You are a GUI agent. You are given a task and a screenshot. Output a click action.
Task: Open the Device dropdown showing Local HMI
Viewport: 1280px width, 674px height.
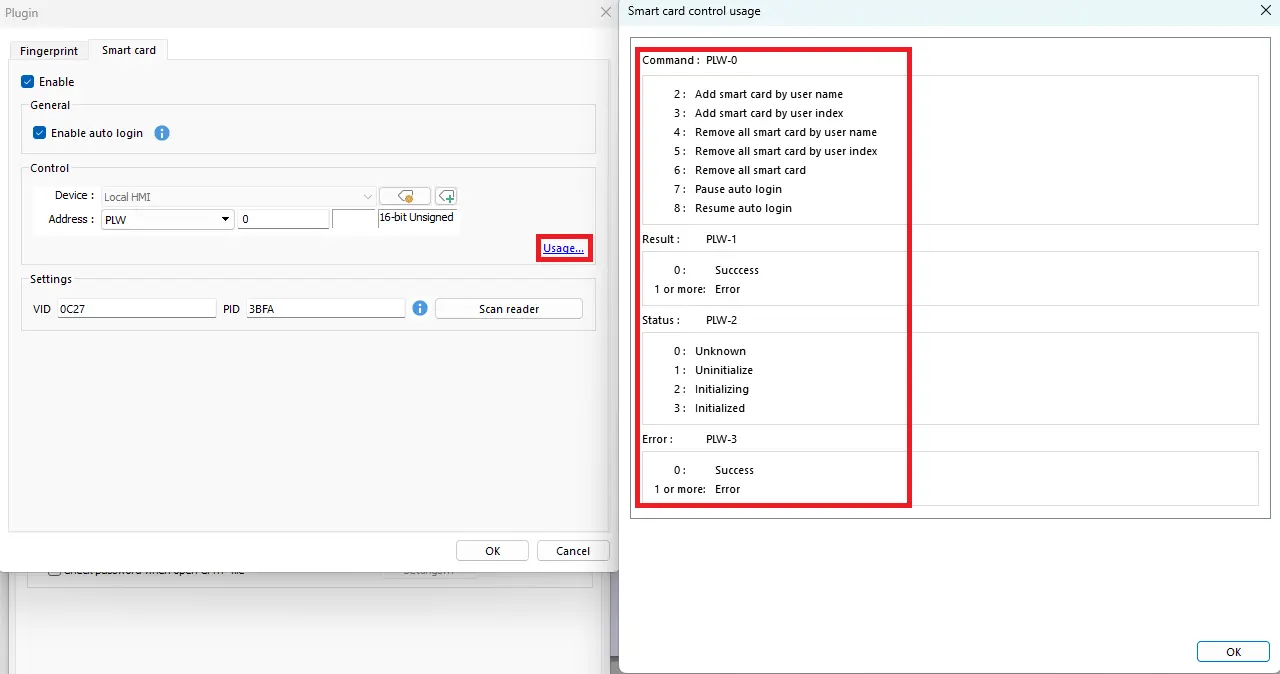pyautogui.click(x=238, y=195)
